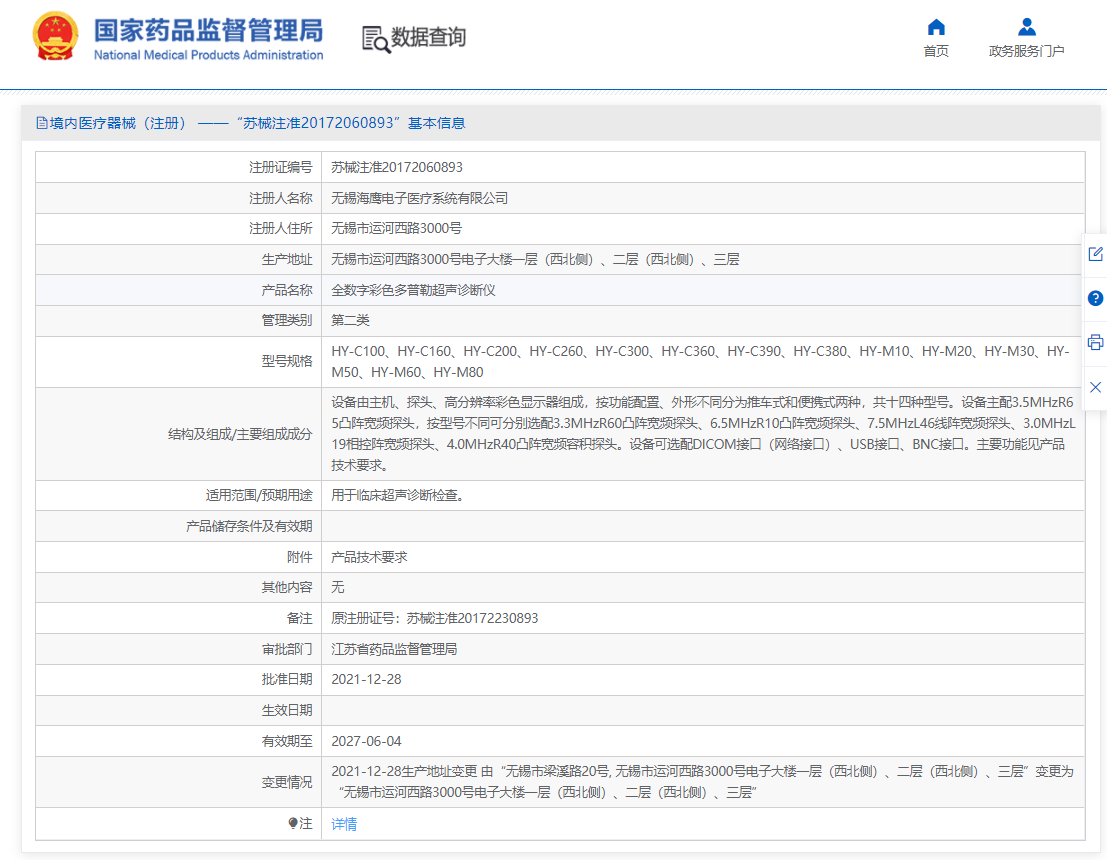Image resolution: width=1107 pixels, height=860 pixels.
Task: Select expiry date 2027-06-04
Action: point(366,741)
